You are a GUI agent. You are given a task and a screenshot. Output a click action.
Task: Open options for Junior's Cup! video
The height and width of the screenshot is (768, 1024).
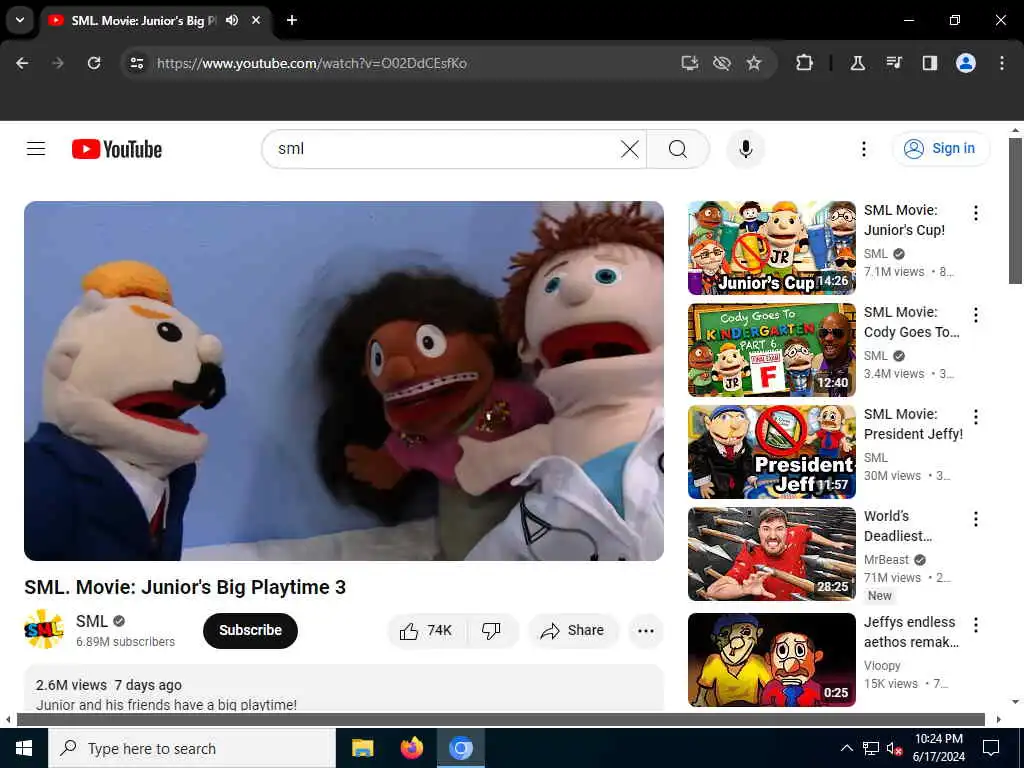(x=976, y=213)
